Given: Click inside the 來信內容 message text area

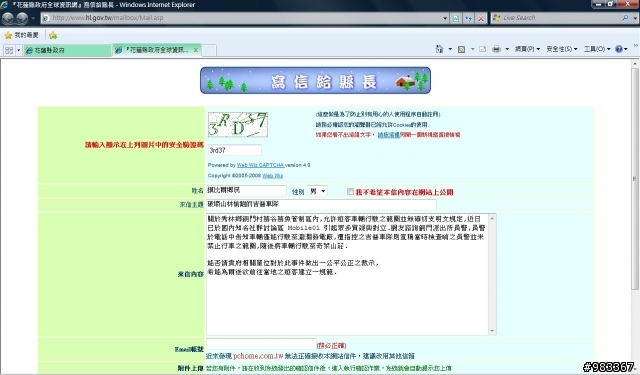Looking at the screenshot, I should pos(347,274).
